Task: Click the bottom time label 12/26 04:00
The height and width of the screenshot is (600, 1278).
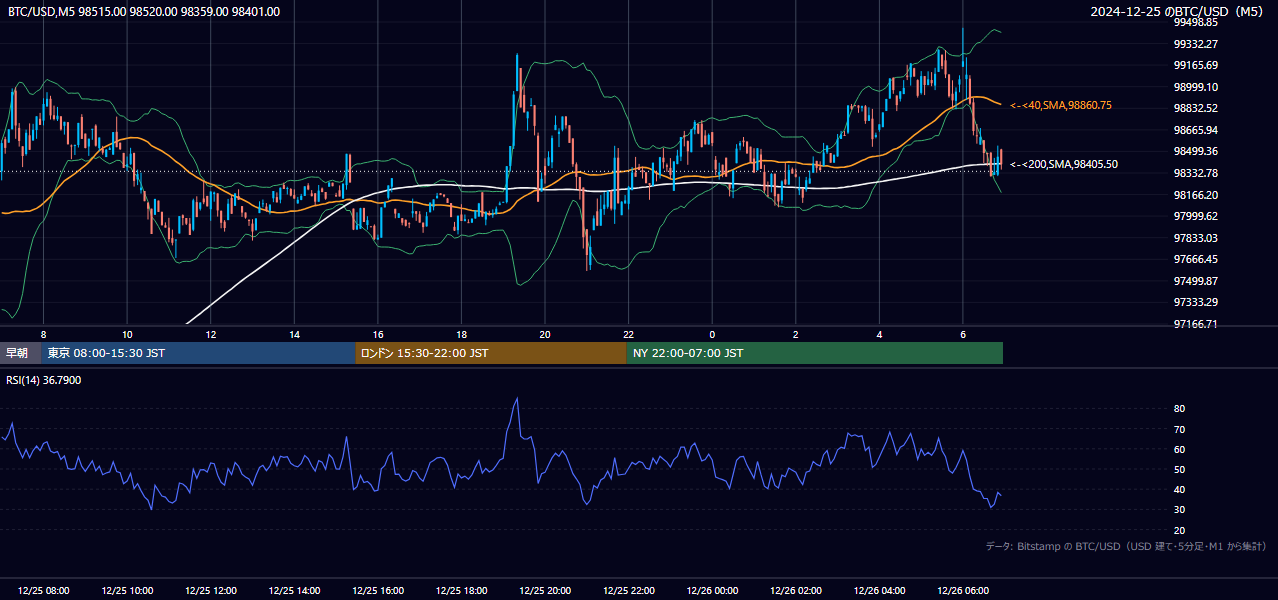Action: [880, 591]
